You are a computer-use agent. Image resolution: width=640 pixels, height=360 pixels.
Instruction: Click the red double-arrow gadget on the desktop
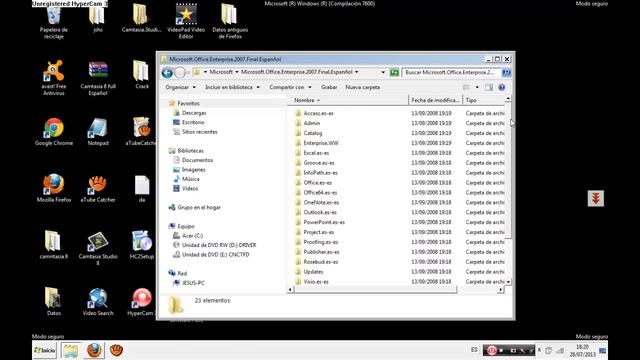(x=596, y=198)
